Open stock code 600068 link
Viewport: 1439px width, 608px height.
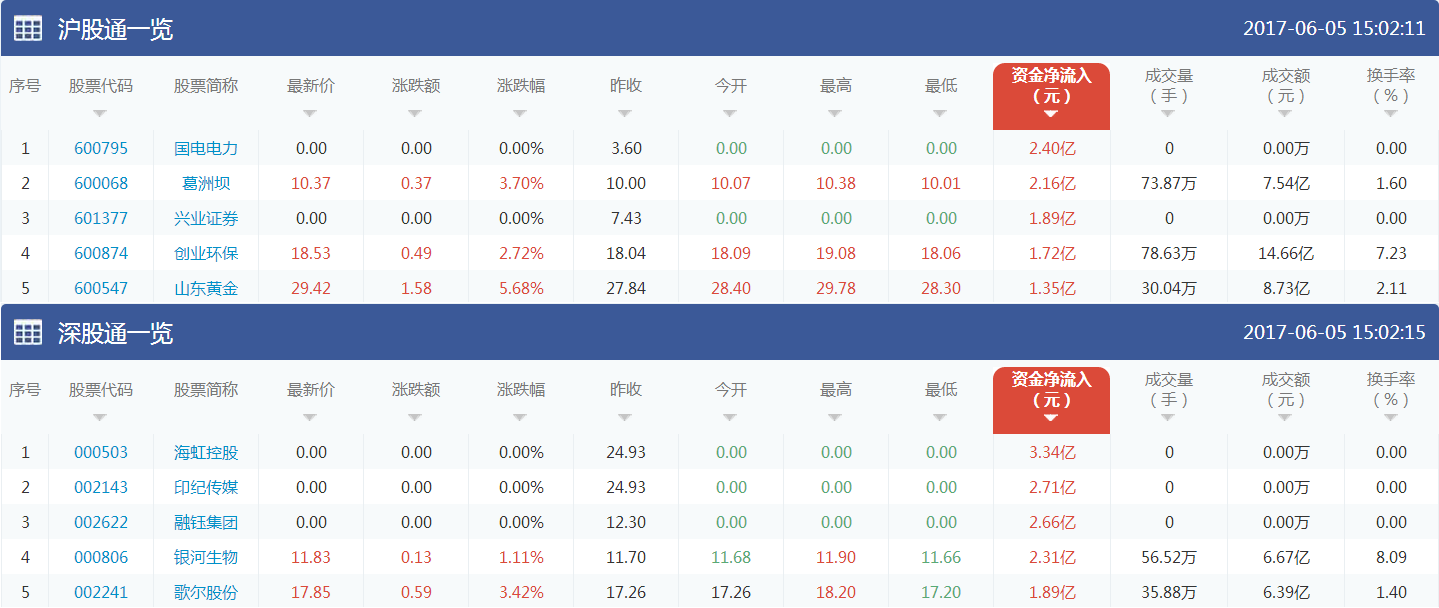pyautogui.click(x=101, y=183)
